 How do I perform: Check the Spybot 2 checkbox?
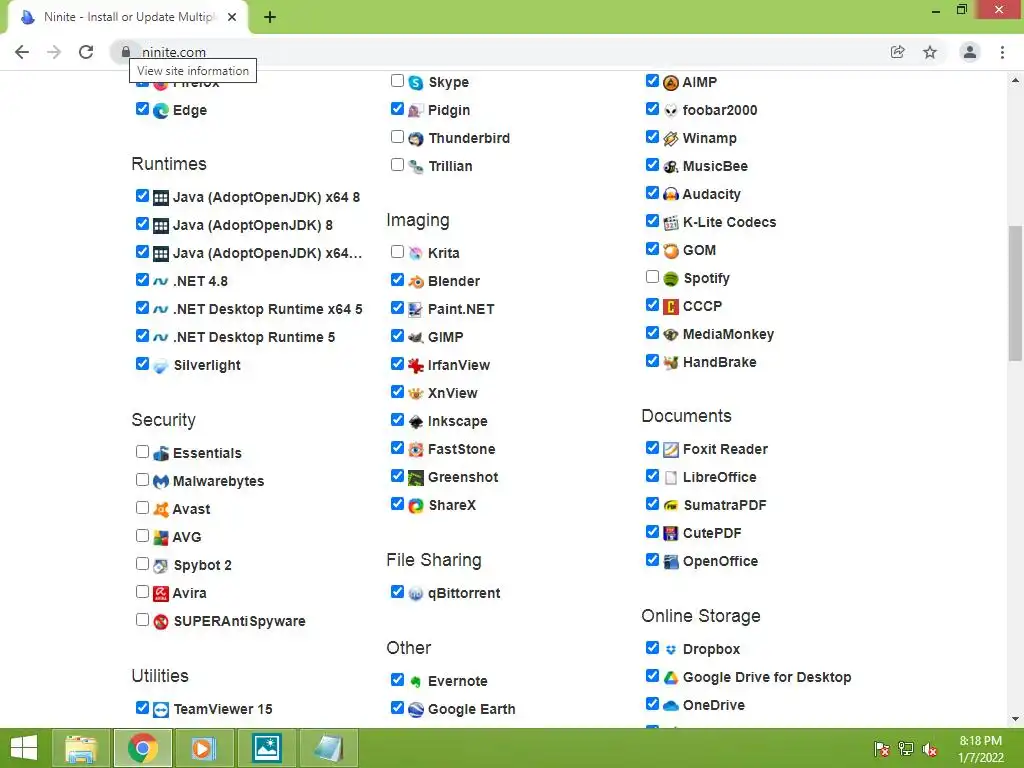point(142,564)
